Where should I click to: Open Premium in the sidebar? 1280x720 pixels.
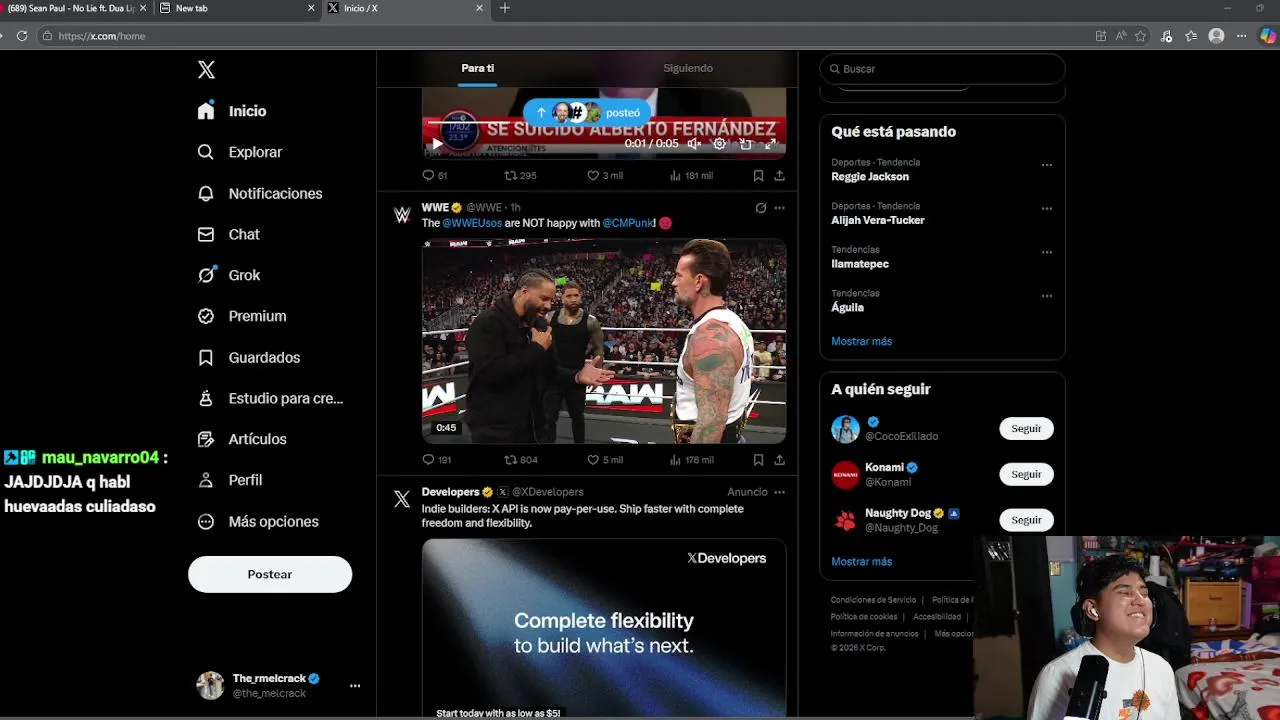coord(242,316)
